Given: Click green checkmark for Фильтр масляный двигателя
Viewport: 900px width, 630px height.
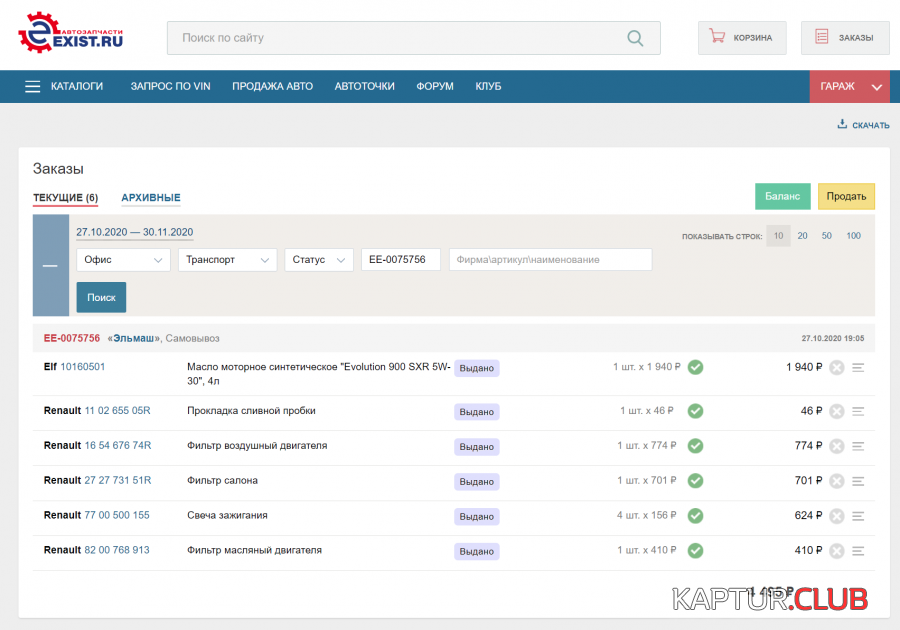Looking at the screenshot, I should pyautogui.click(x=696, y=551).
